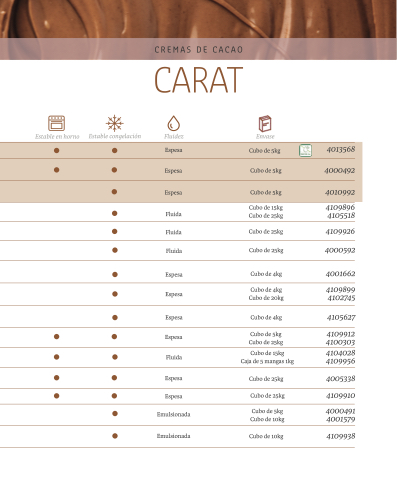Select product code 4000492

coord(340,171)
